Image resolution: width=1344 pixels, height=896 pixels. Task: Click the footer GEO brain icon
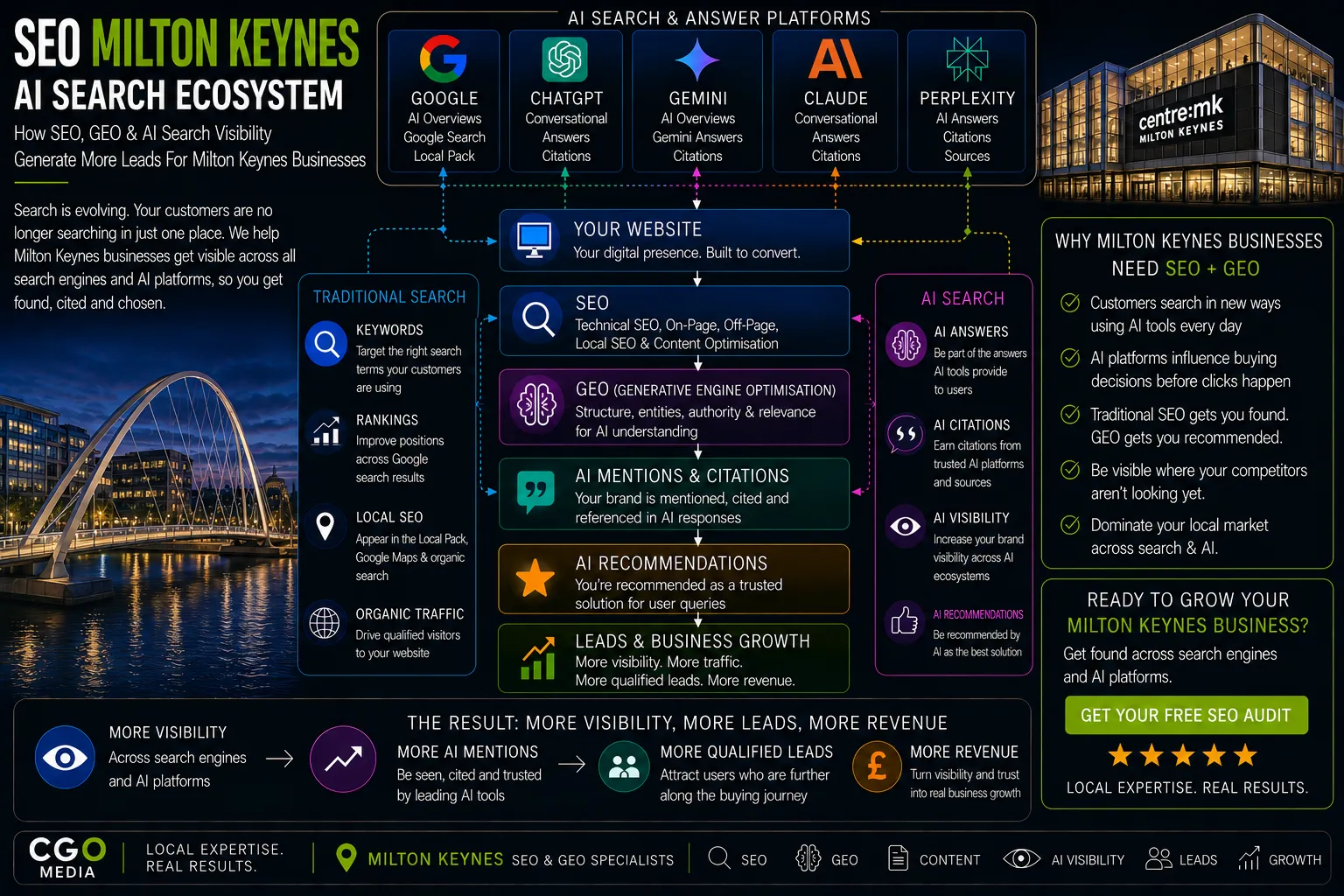pos(808,858)
